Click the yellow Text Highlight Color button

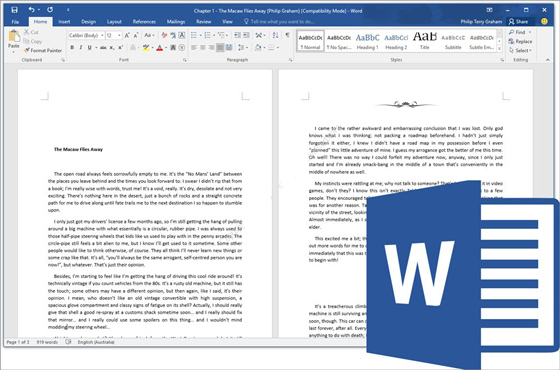tap(146, 48)
